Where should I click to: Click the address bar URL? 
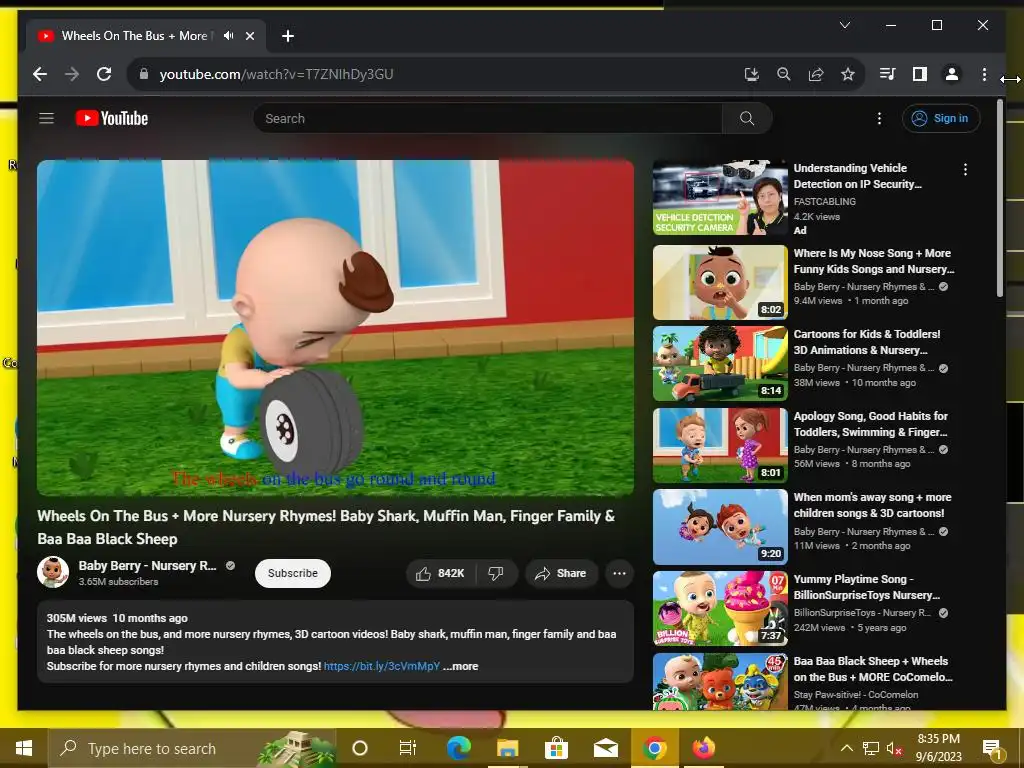coord(276,74)
